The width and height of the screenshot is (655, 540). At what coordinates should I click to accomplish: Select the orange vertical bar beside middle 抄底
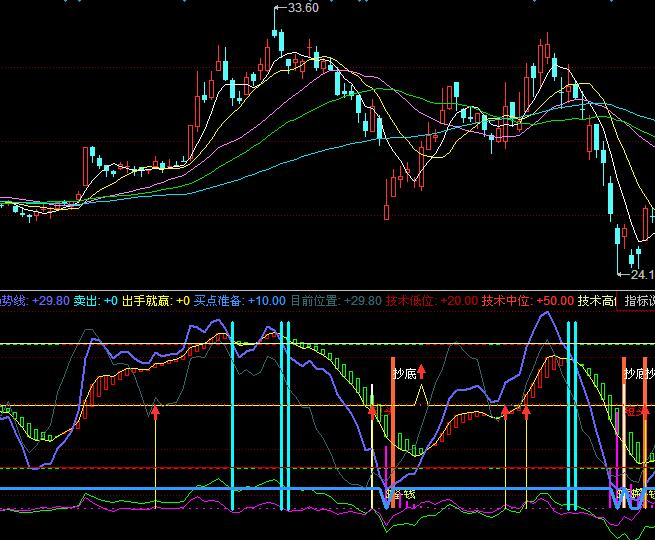coord(393,420)
